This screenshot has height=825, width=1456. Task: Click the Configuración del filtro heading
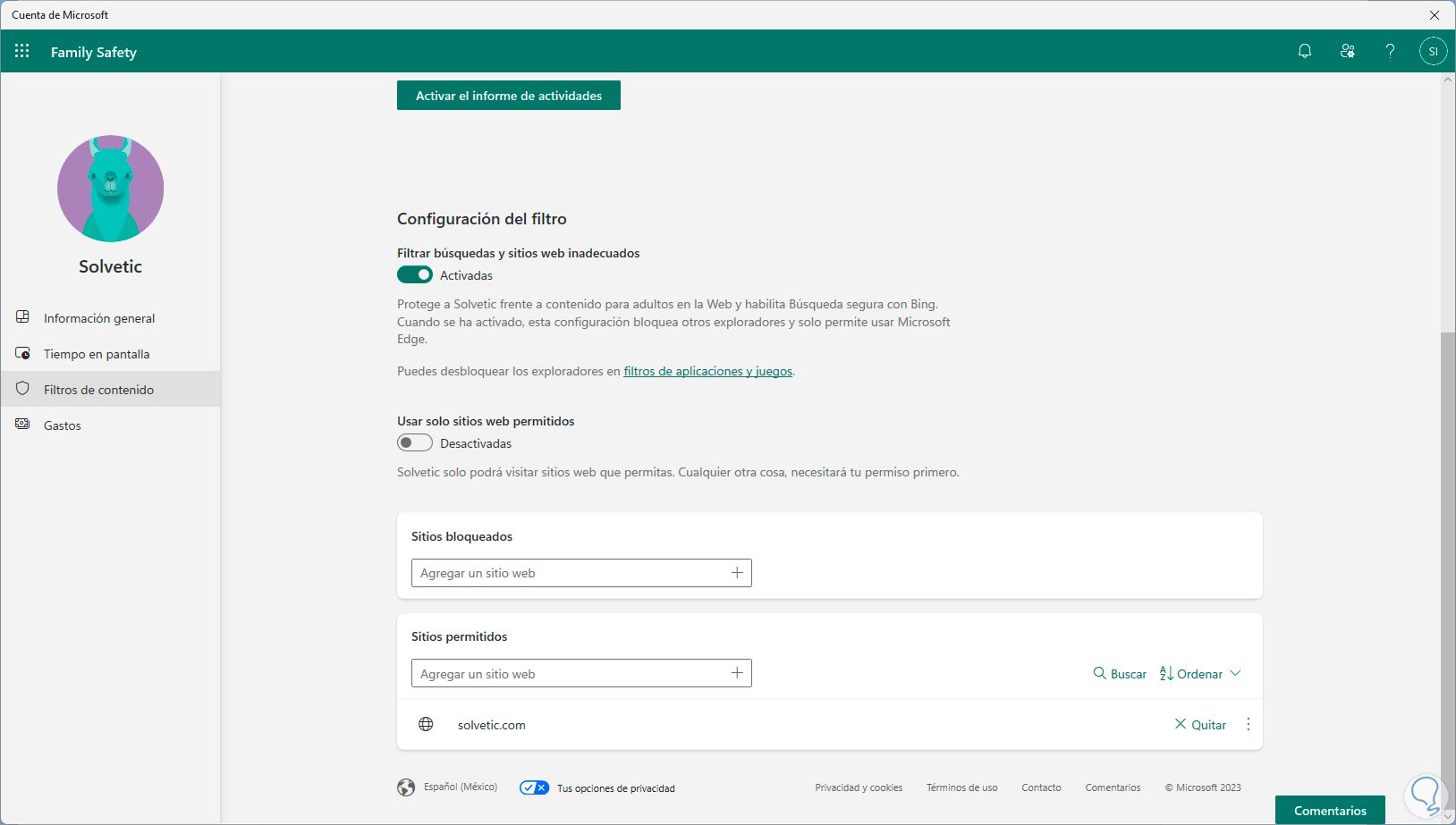(482, 219)
